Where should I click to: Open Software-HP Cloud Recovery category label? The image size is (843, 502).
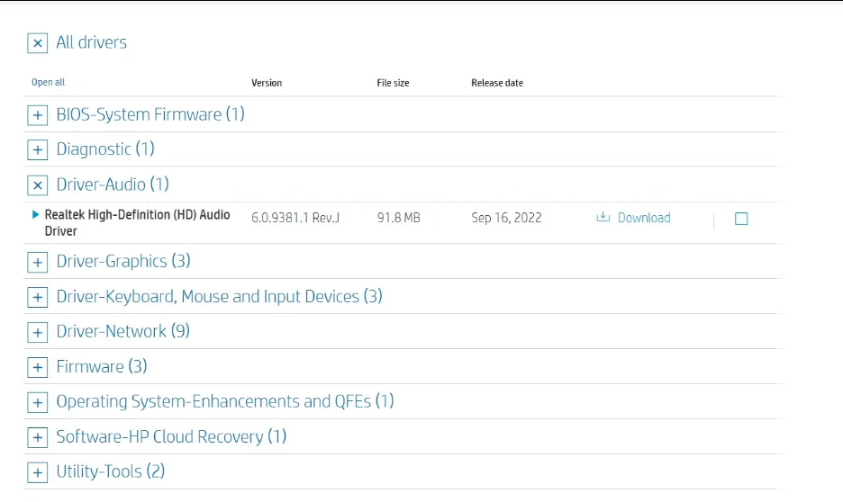point(171,437)
